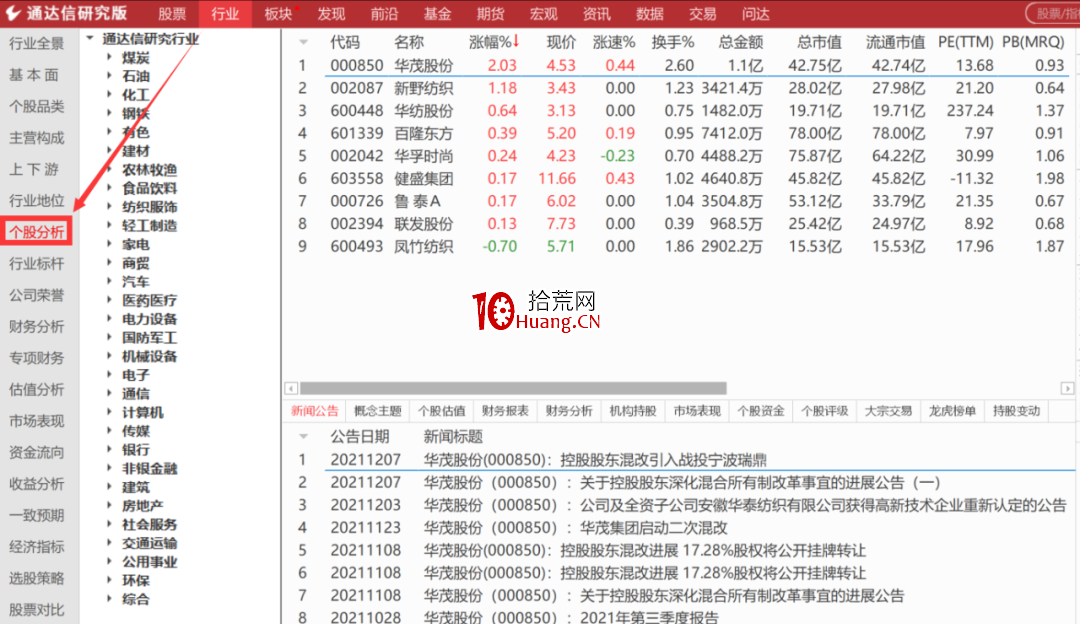Select the 行业 top menu tab
Screen dimensions: 1080x624
[225, 14]
